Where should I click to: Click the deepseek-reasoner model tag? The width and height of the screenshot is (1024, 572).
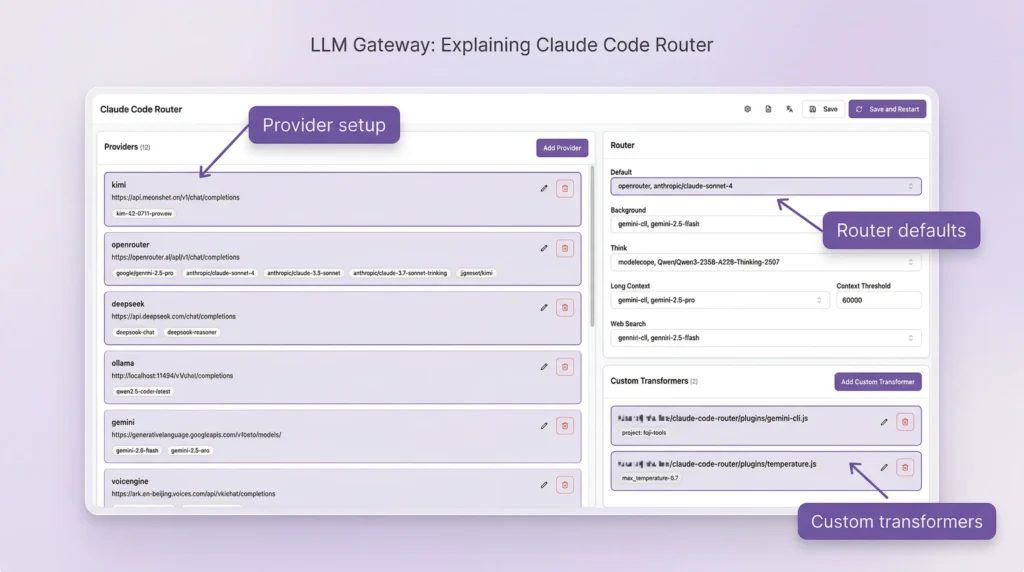tap(191, 332)
